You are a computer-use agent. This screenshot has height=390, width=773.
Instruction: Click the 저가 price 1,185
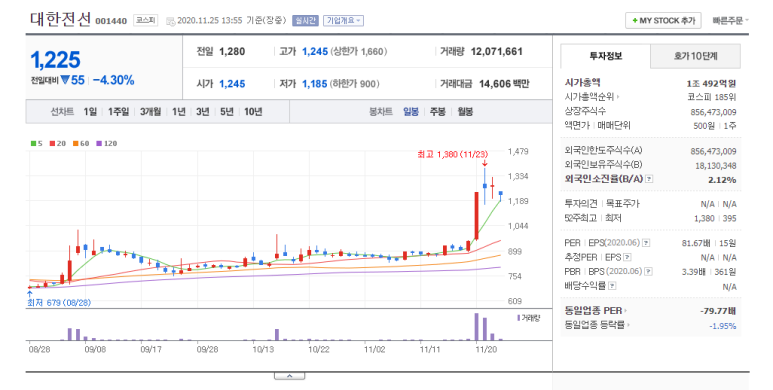point(315,84)
